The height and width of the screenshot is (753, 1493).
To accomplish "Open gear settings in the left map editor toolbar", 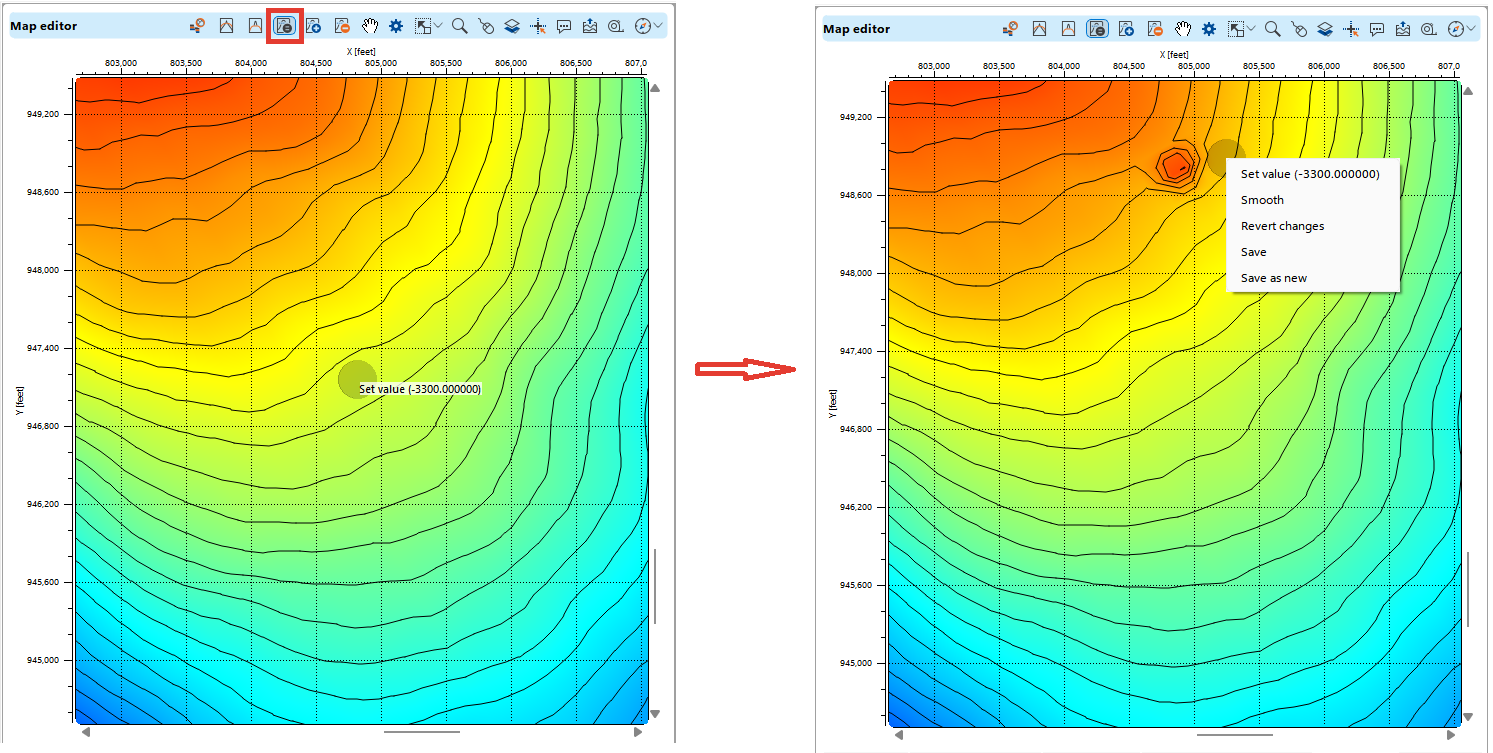I will tap(396, 26).
